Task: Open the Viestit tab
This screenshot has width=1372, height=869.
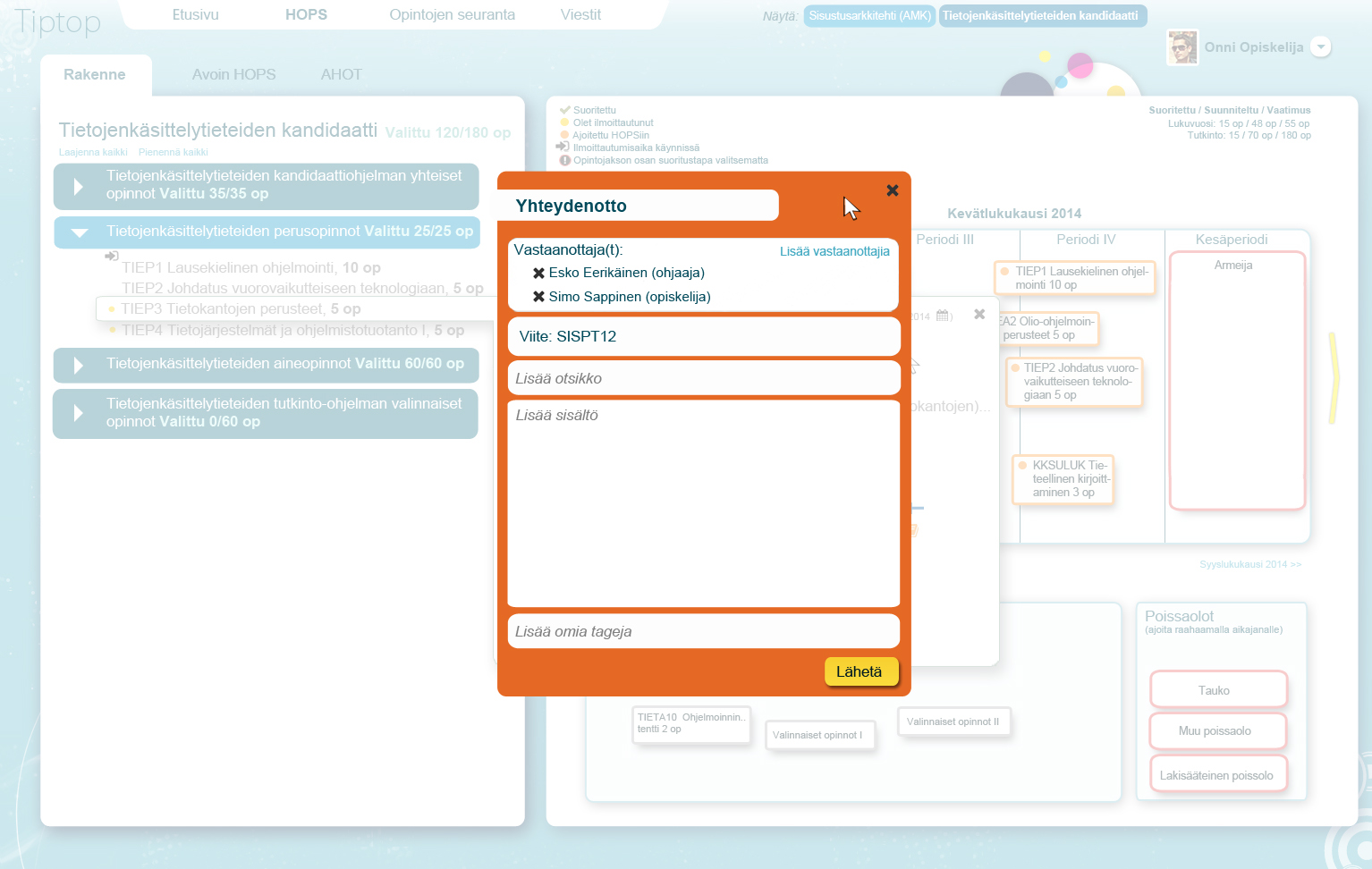Action: tap(580, 14)
